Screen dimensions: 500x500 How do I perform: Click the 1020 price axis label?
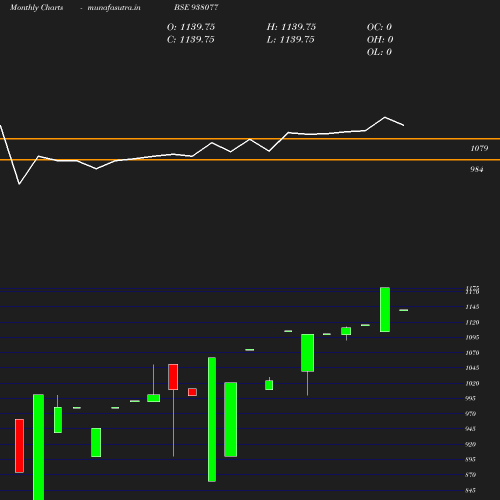[472, 383]
